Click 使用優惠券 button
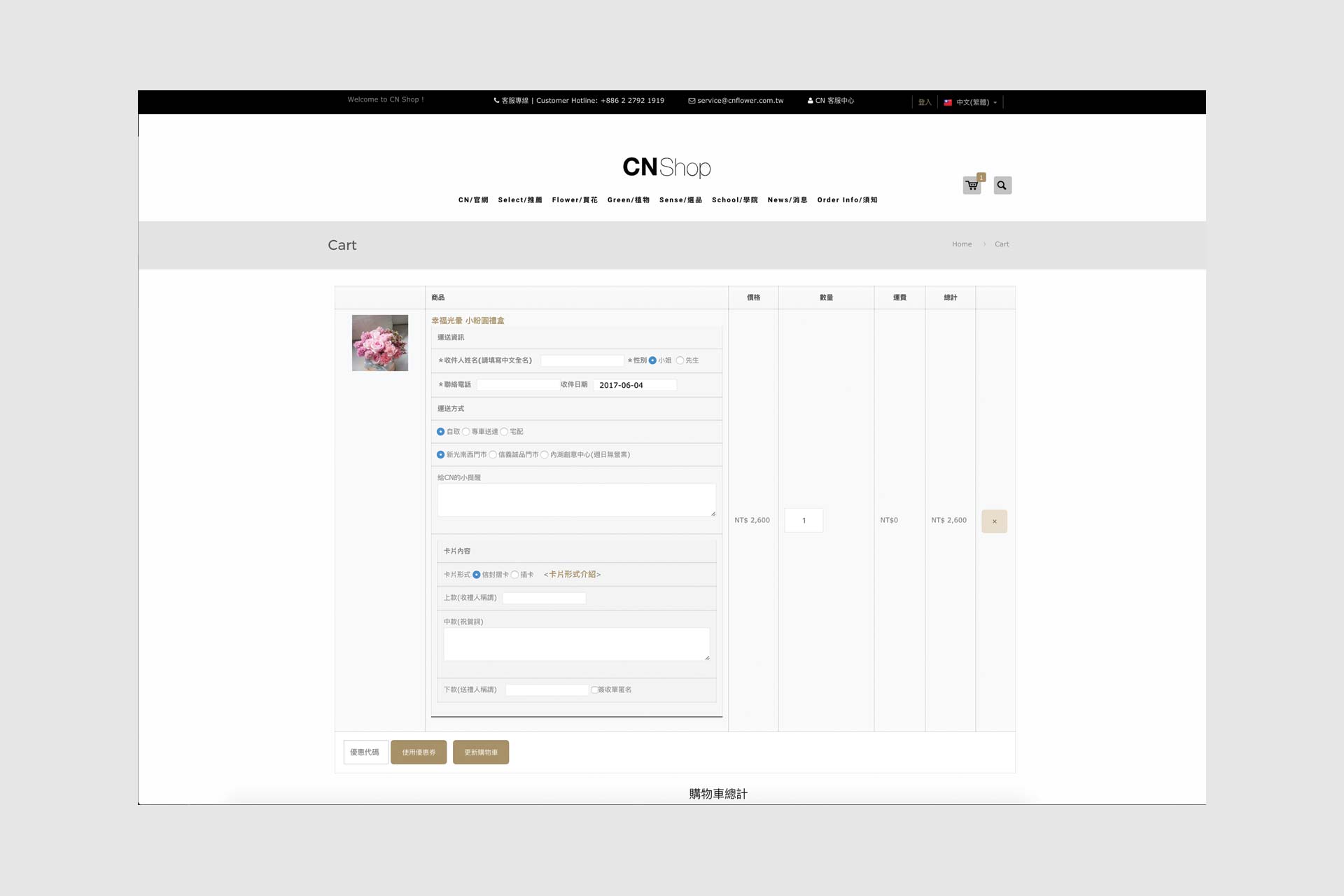The image size is (1344, 896). 419,752
